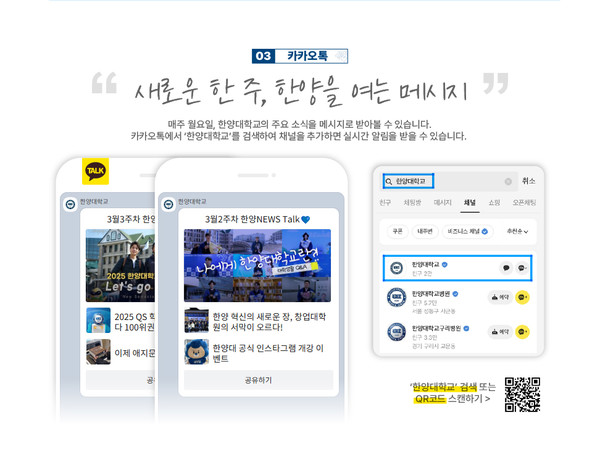Screen dimensions: 600x459
Task: Tap the 취소 cancel button
Action: click(x=528, y=181)
